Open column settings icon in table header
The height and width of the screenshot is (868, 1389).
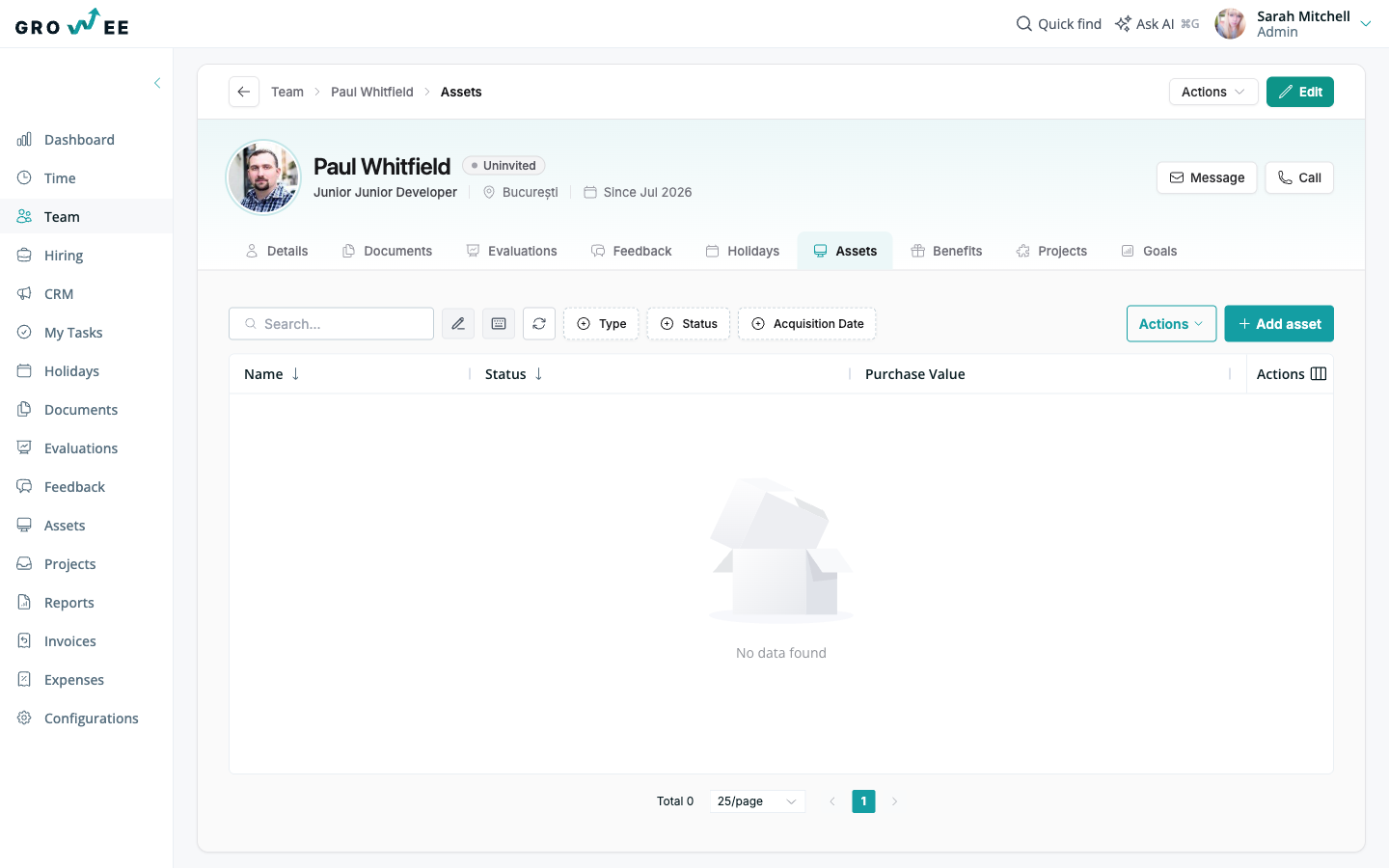[x=1319, y=374]
